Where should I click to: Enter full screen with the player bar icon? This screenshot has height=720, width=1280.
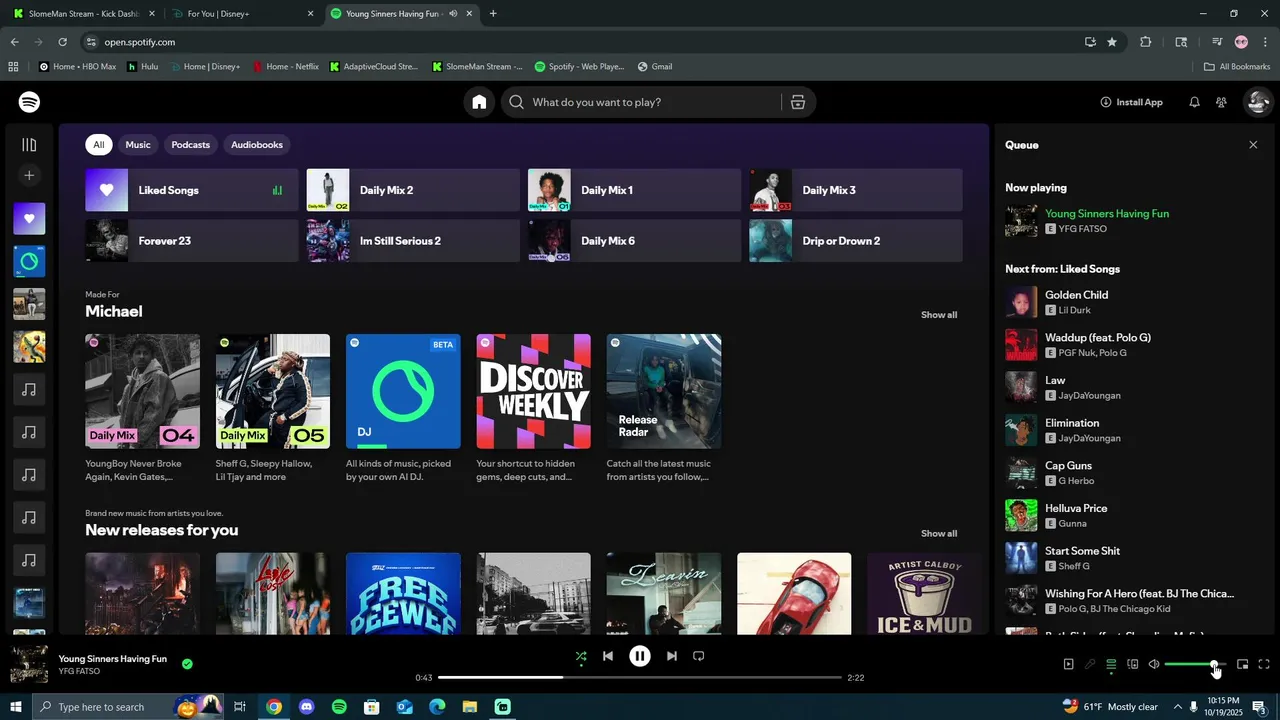tap(1264, 664)
